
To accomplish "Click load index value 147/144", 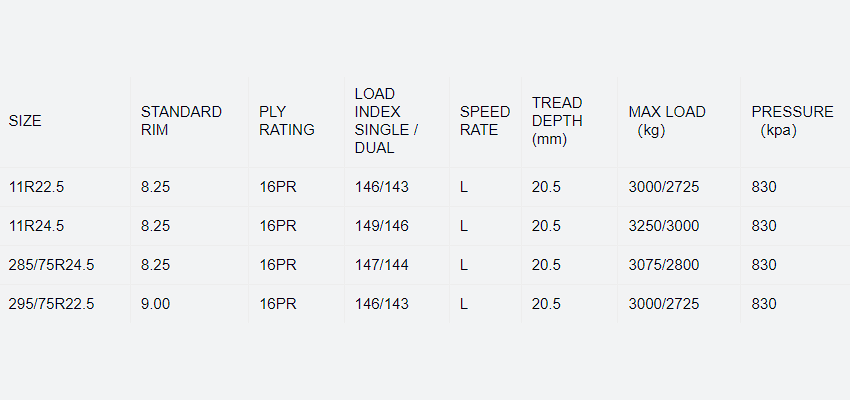I will 382,265.
